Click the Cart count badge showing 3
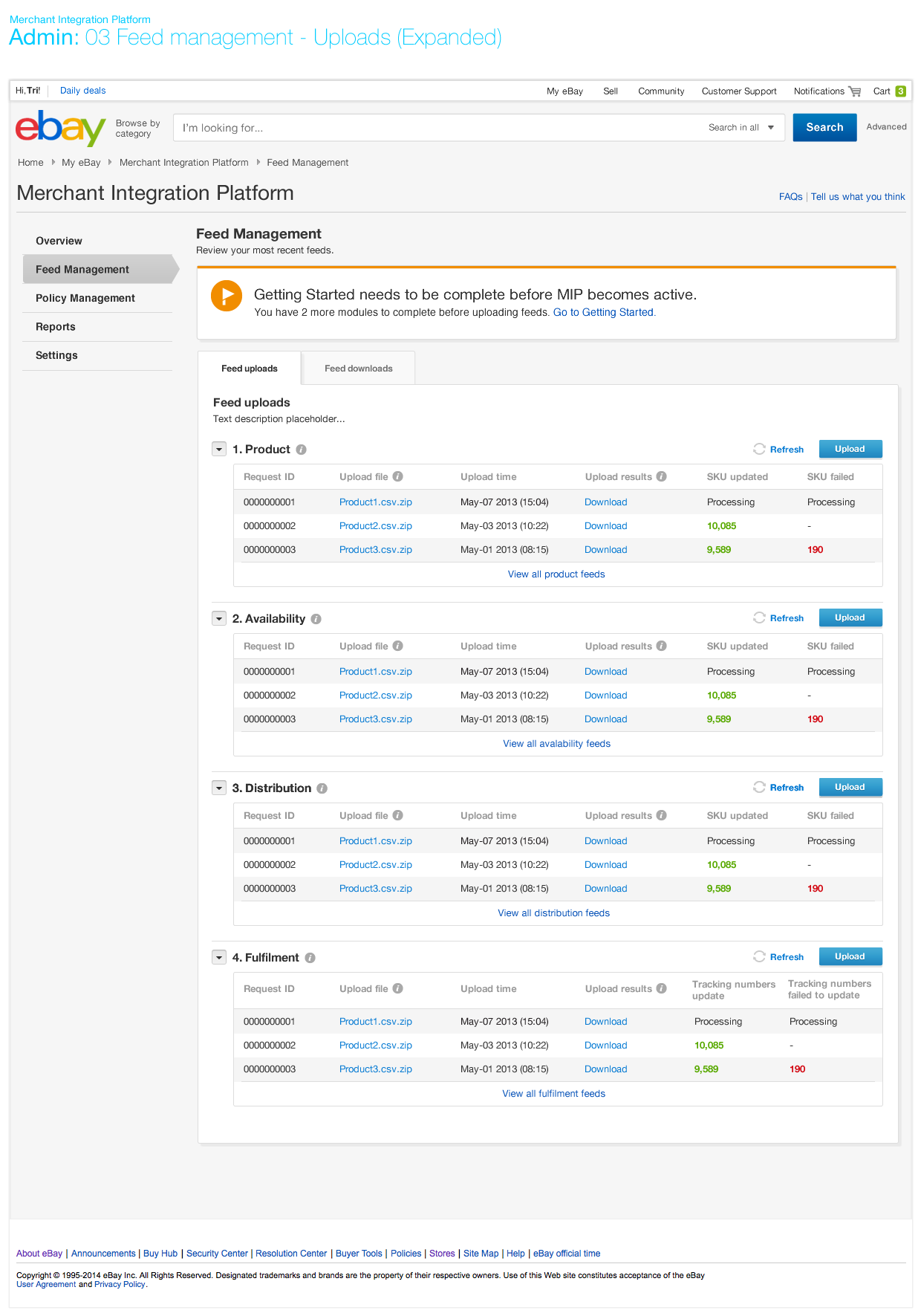 [900, 91]
